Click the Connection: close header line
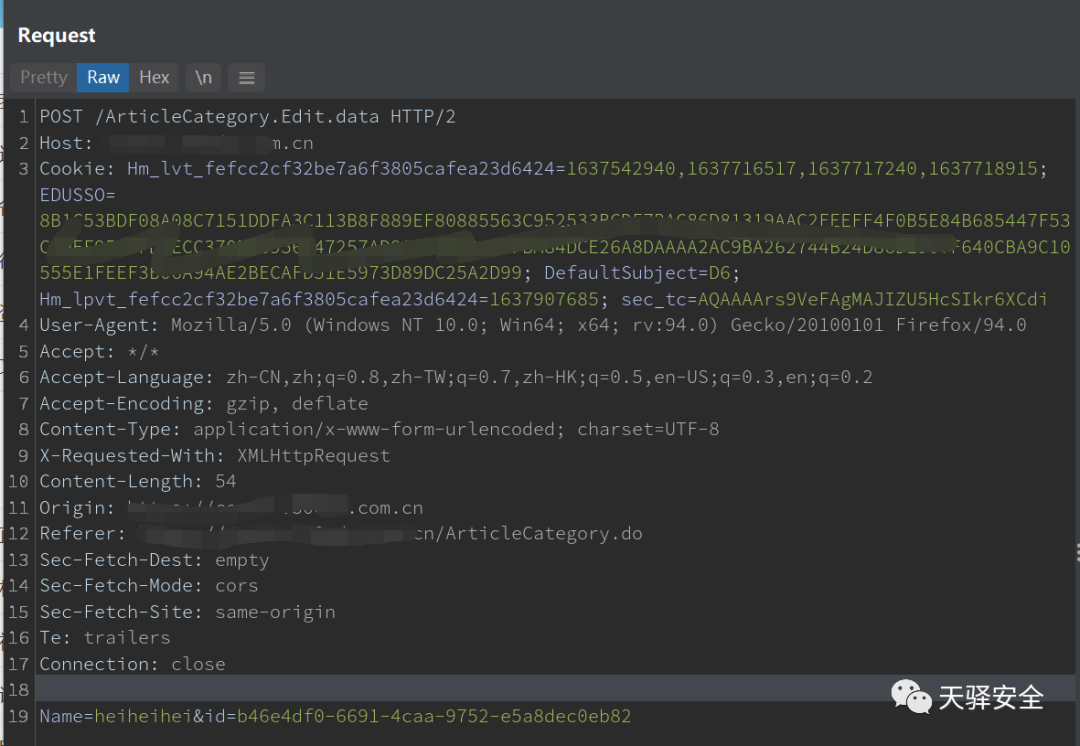 click(132, 664)
